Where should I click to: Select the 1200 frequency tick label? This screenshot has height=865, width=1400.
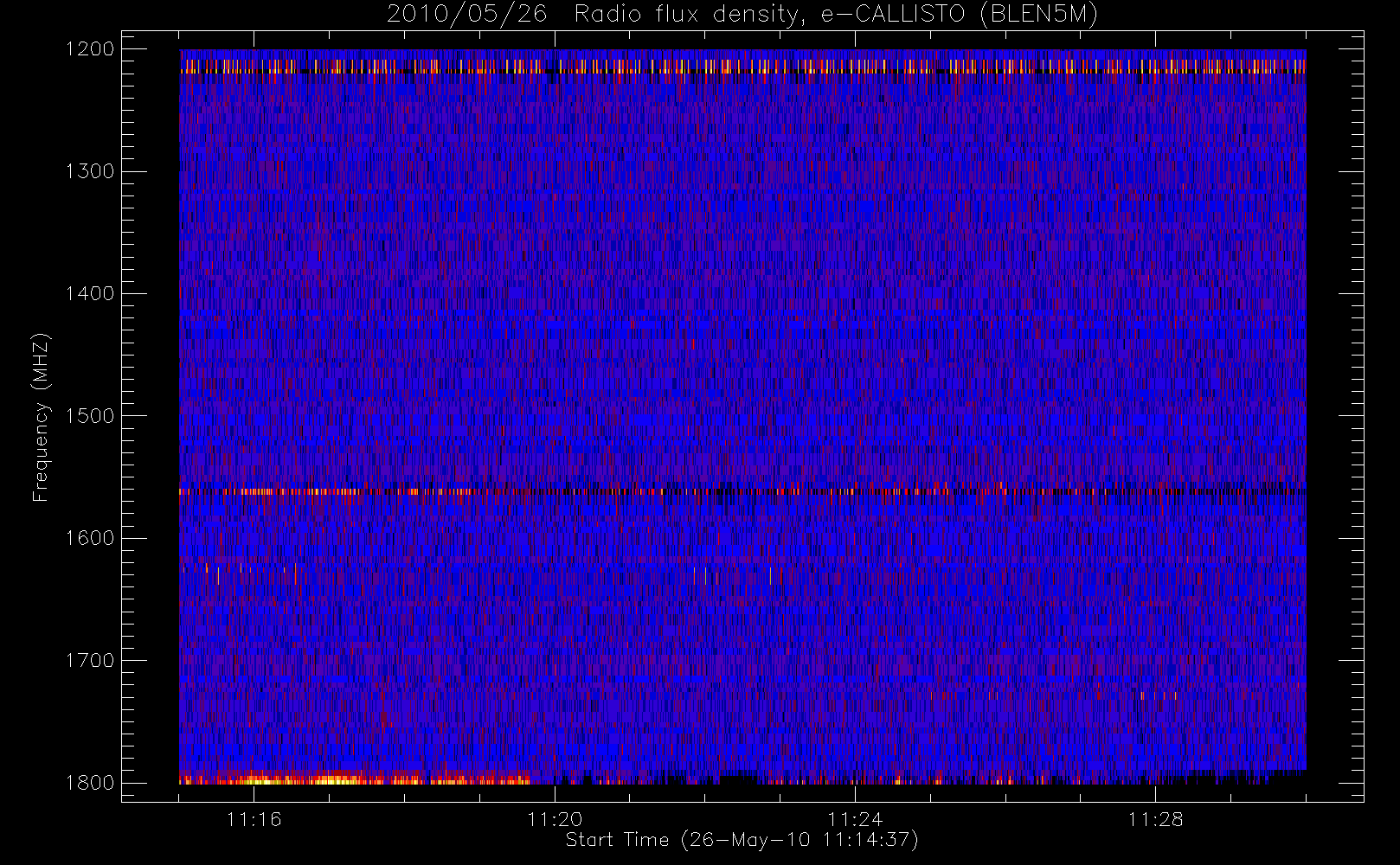click(x=90, y=49)
